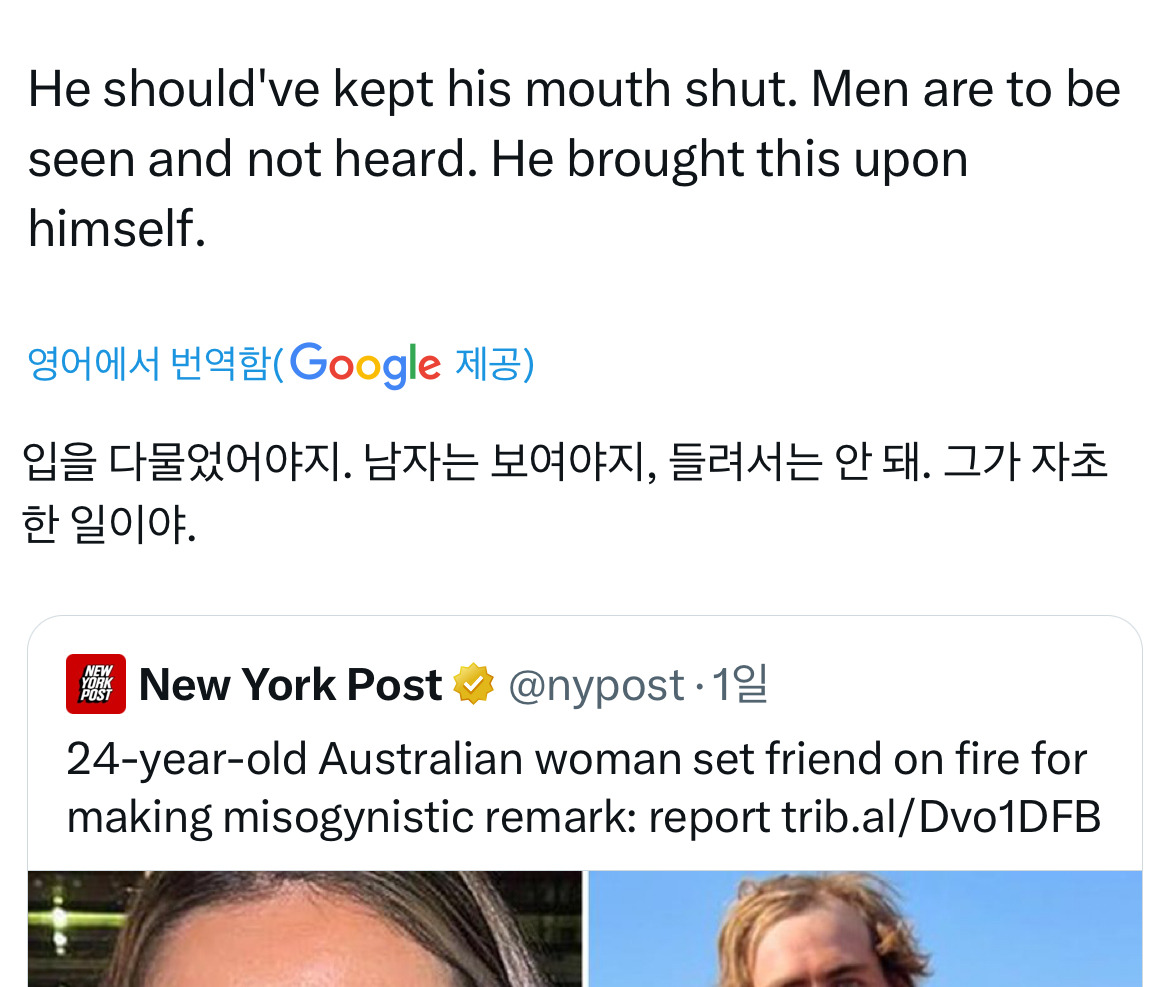The width and height of the screenshot is (1170, 987).
Task: Click "He should've kept his mouth shut" sentence
Action: click(x=410, y=90)
